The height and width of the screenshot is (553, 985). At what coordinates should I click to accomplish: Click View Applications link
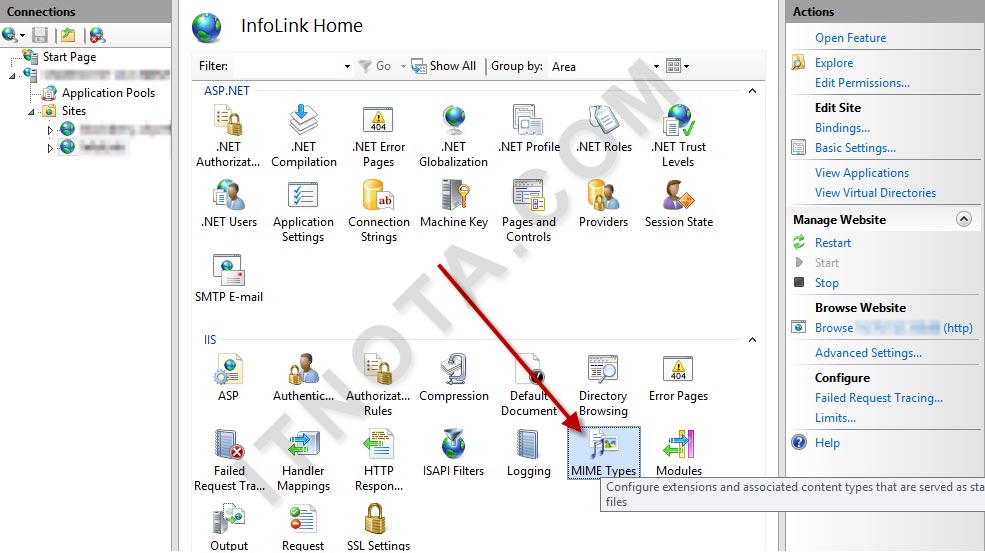862,173
